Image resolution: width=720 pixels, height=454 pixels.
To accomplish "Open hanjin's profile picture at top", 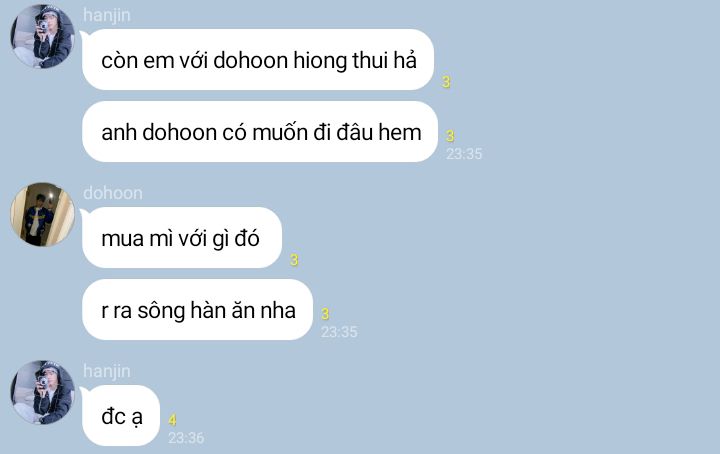I will click(x=42, y=36).
